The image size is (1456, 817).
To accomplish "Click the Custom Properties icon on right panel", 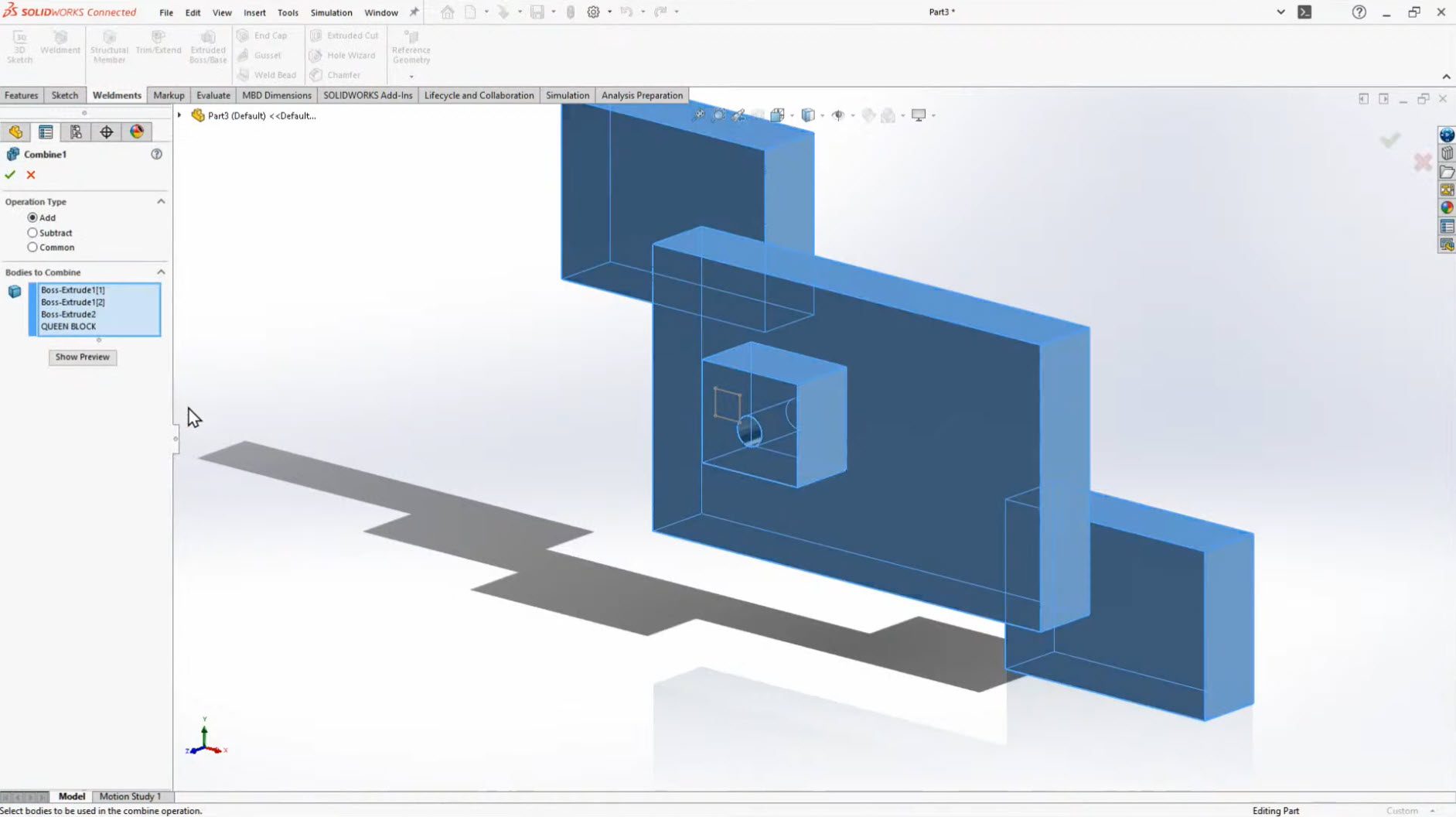I will (1446, 225).
